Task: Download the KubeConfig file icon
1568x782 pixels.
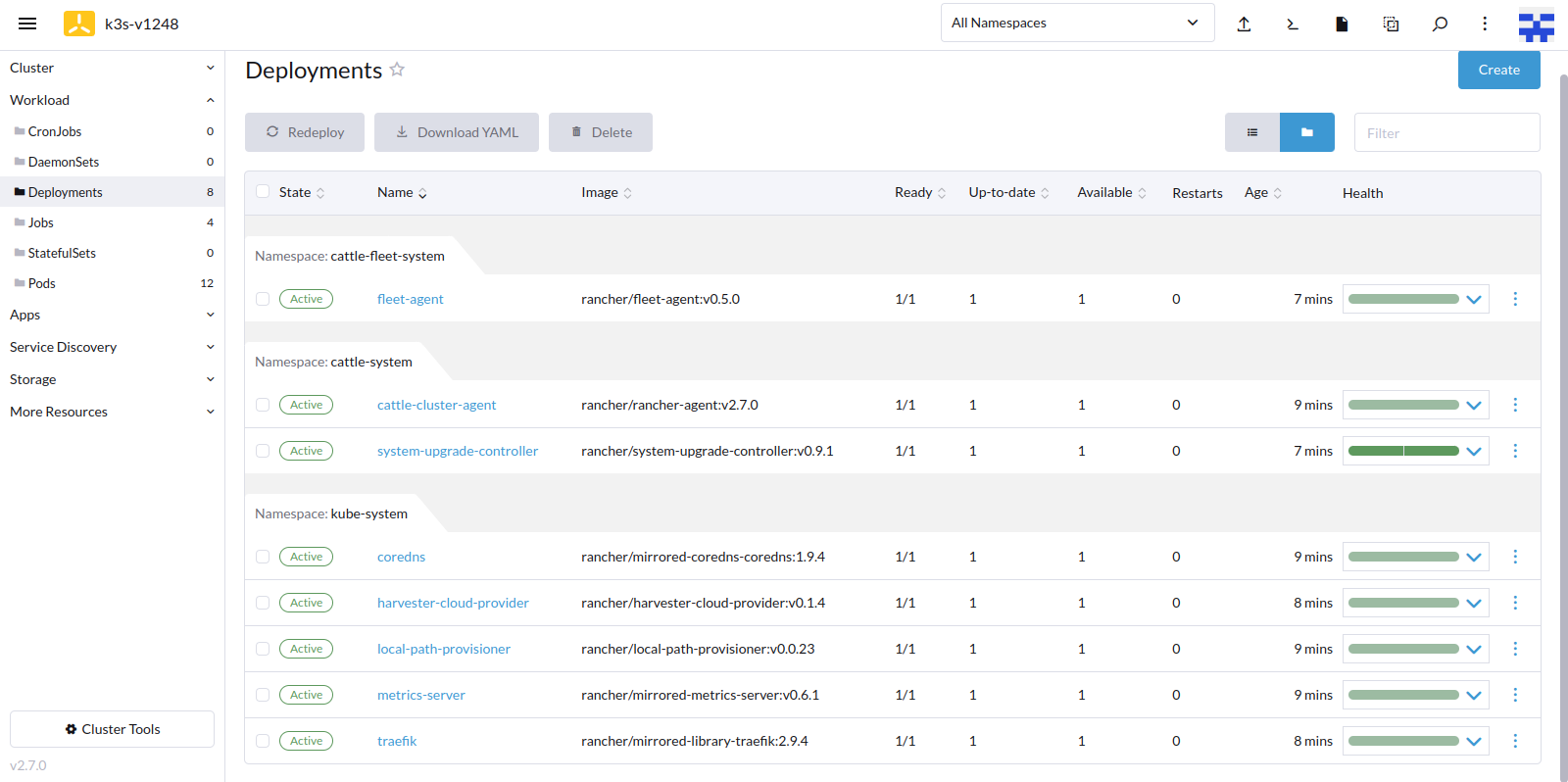Action: click(1342, 24)
